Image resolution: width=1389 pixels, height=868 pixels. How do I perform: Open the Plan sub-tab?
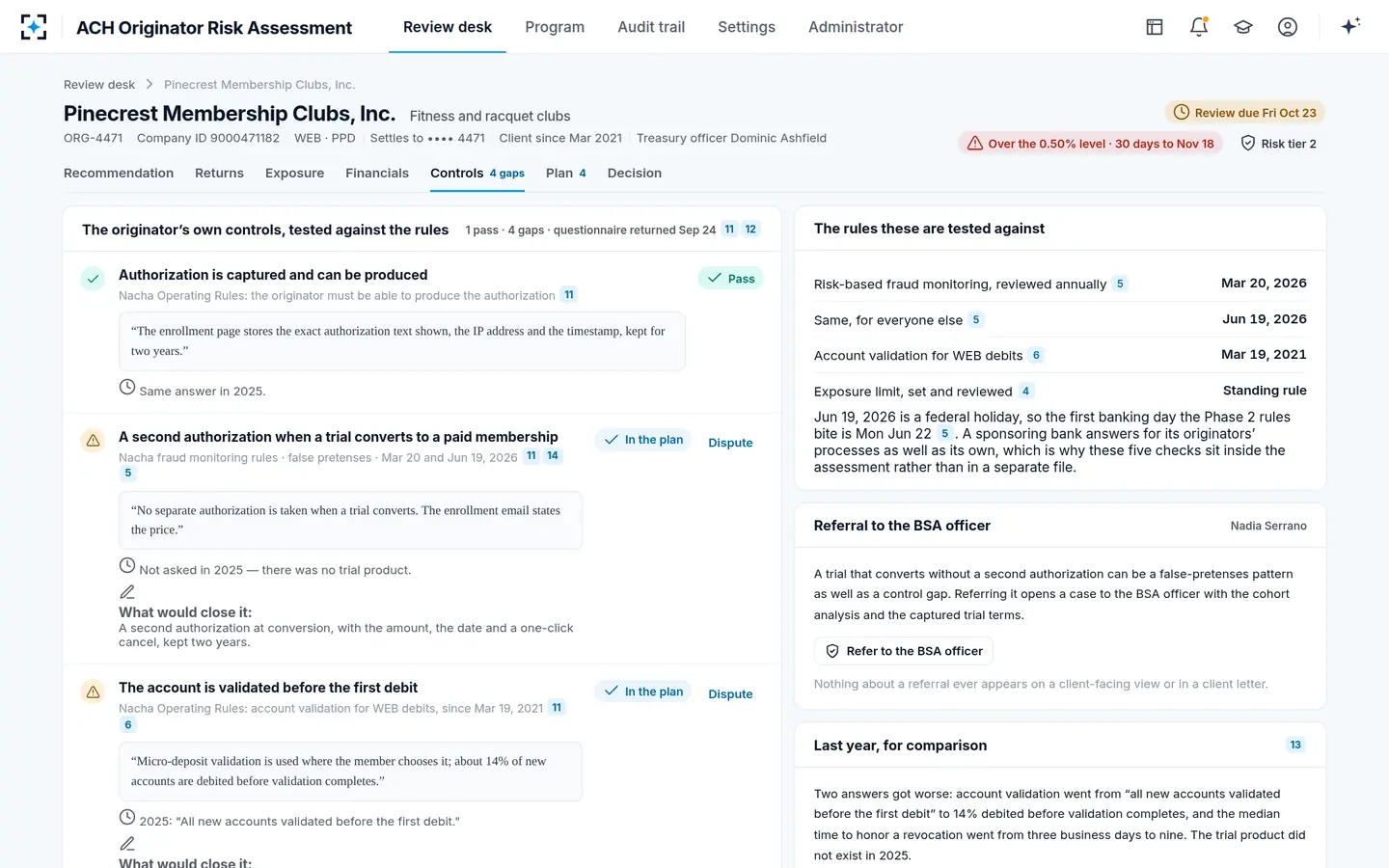pyautogui.click(x=566, y=174)
